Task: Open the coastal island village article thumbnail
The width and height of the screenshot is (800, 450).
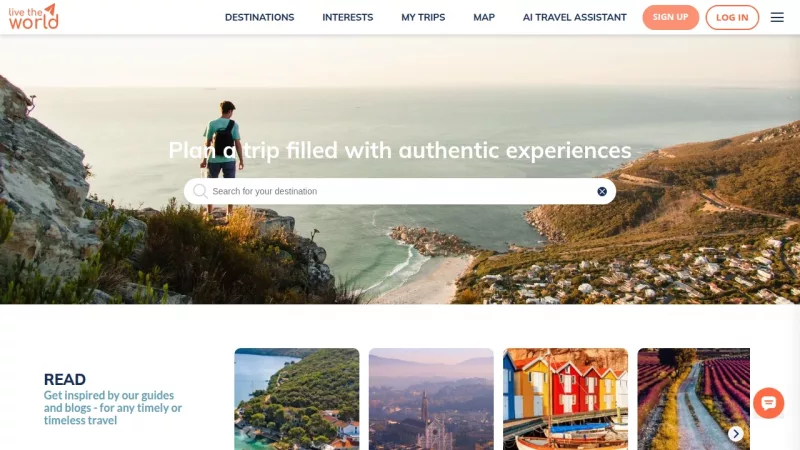Action: 297,399
